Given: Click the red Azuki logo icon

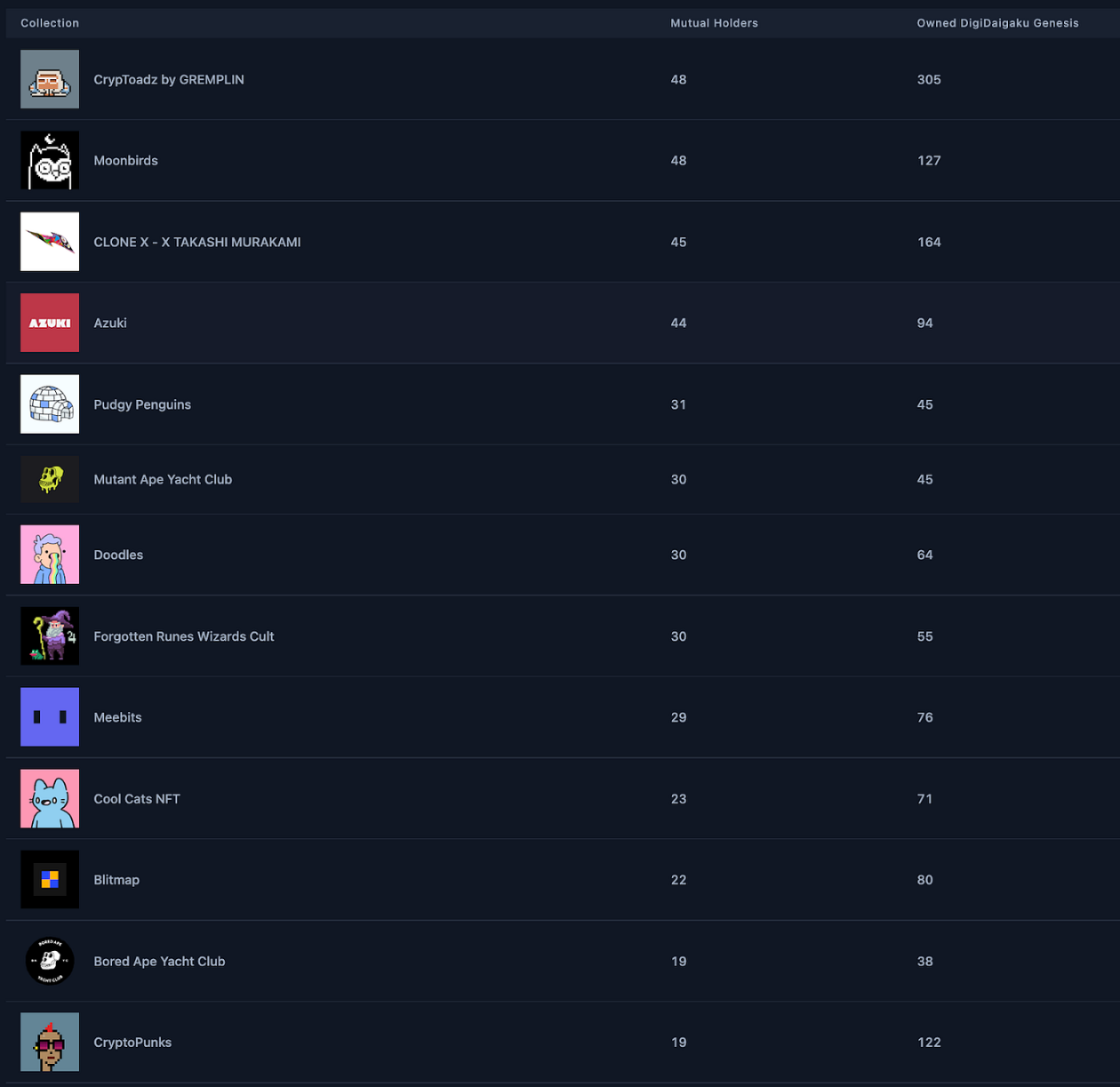Looking at the screenshot, I should click(50, 323).
